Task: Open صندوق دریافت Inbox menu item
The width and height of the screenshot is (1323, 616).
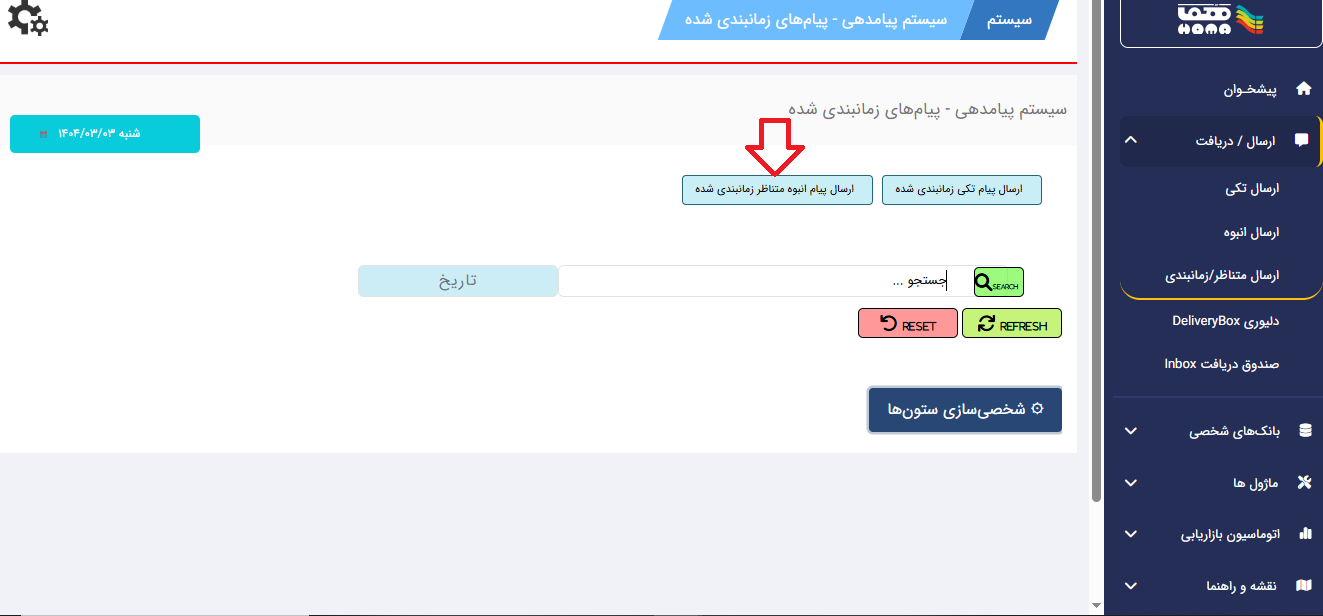Action: click(x=1221, y=364)
